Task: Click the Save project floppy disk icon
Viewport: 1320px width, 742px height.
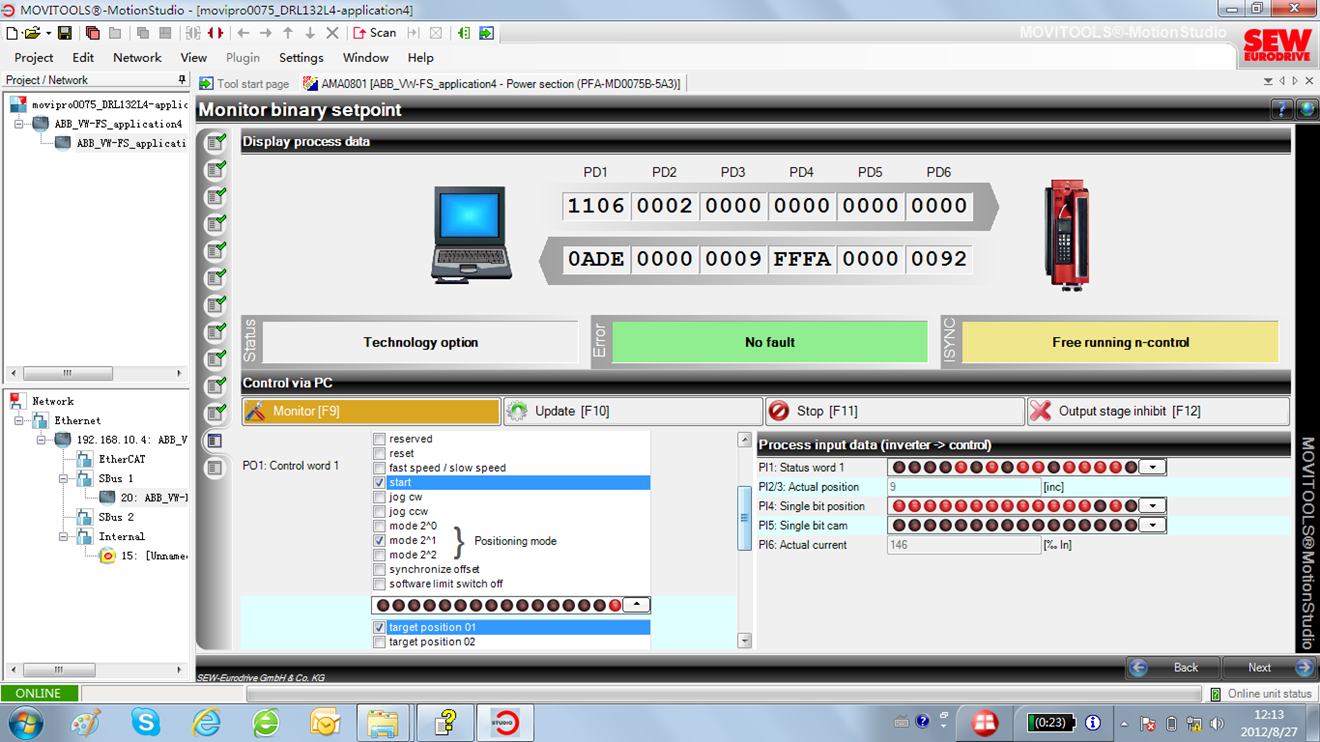Action: 64,33
